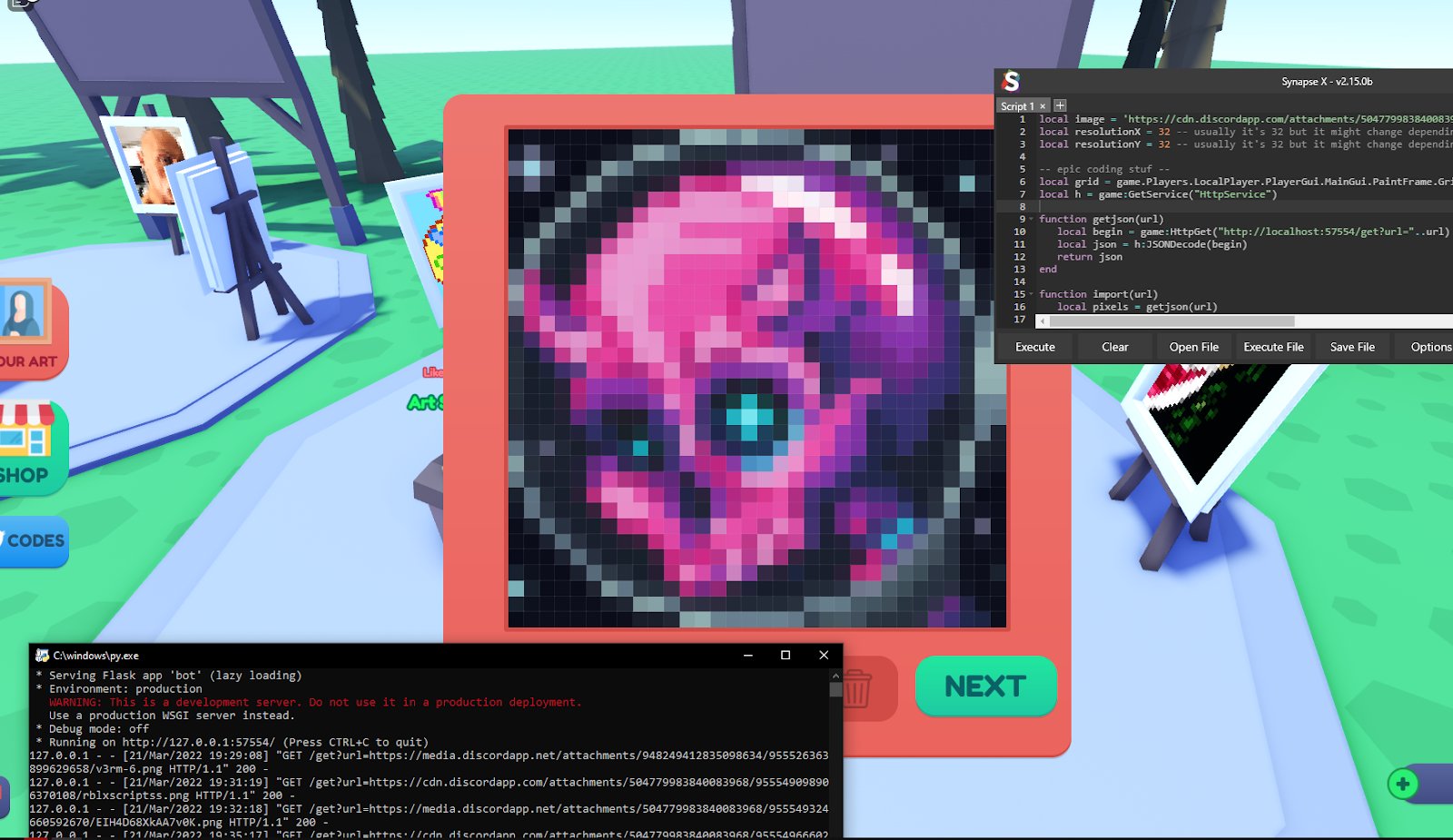Close the Script 1 tab
The image size is (1453, 840).
(x=1043, y=106)
